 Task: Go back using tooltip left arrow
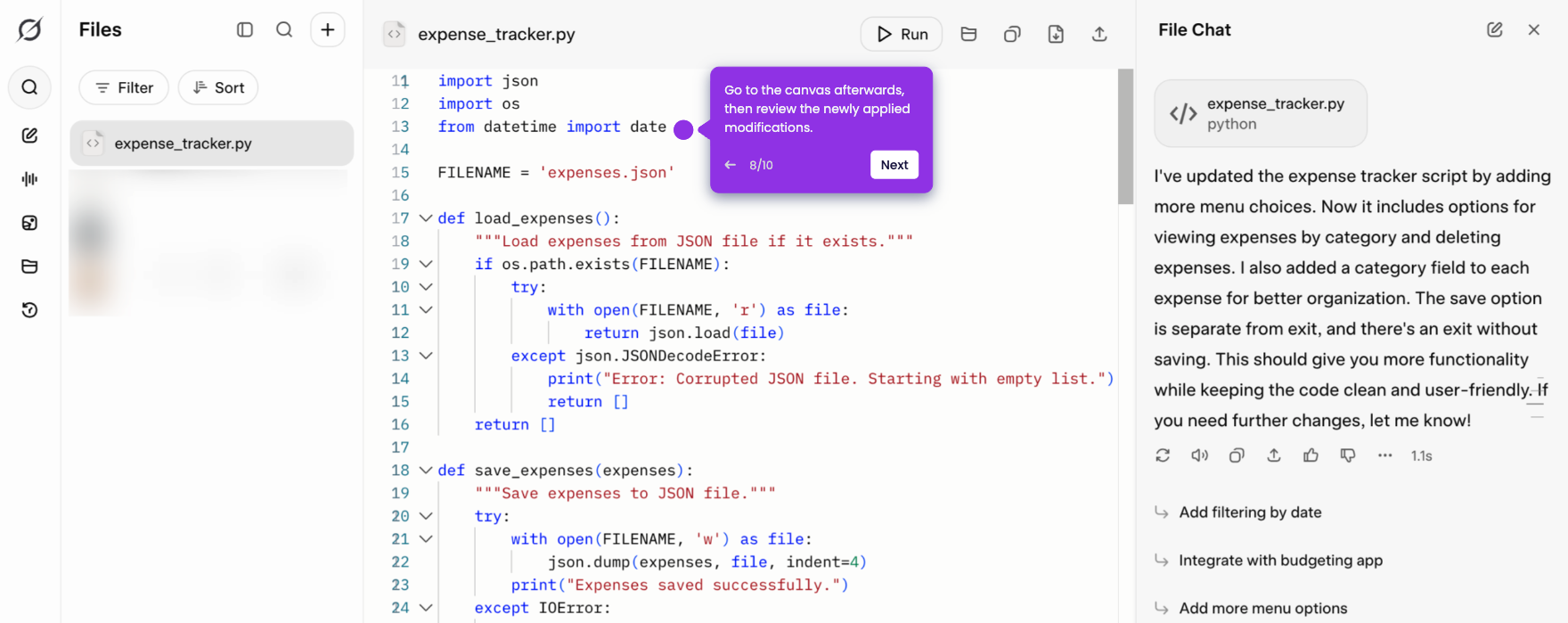pyautogui.click(x=731, y=165)
